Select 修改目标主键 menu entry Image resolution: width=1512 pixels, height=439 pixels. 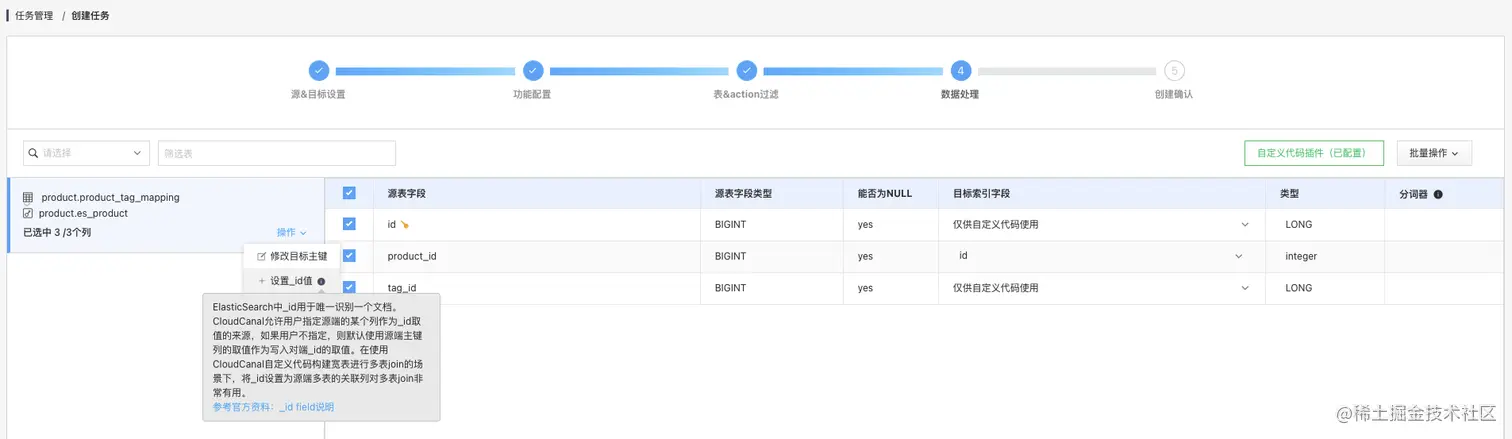292,256
